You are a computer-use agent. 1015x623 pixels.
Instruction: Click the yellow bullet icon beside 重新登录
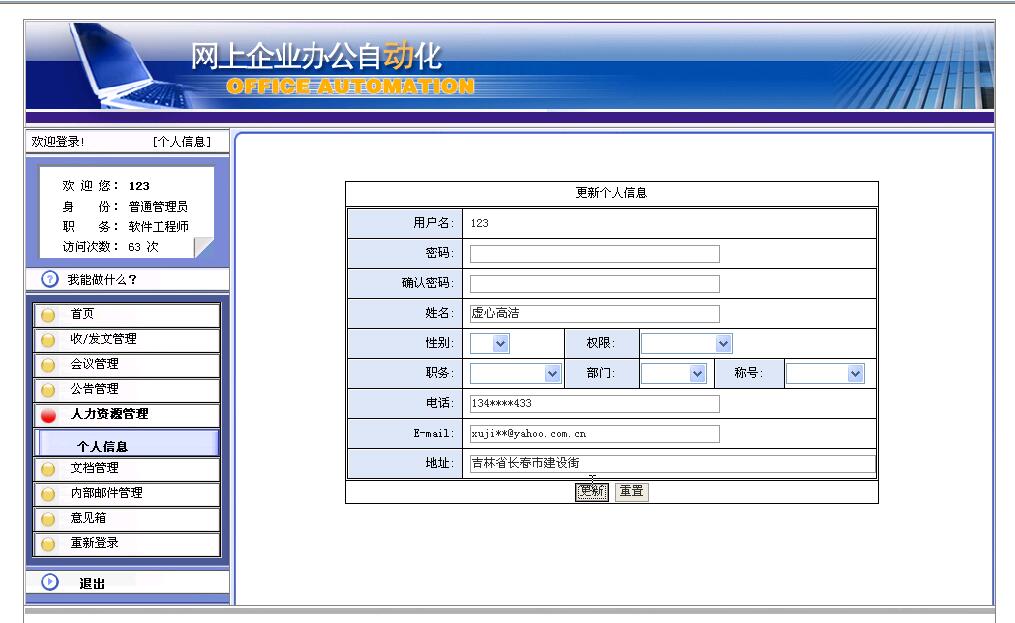pyautogui.click(x=47, y=544)
